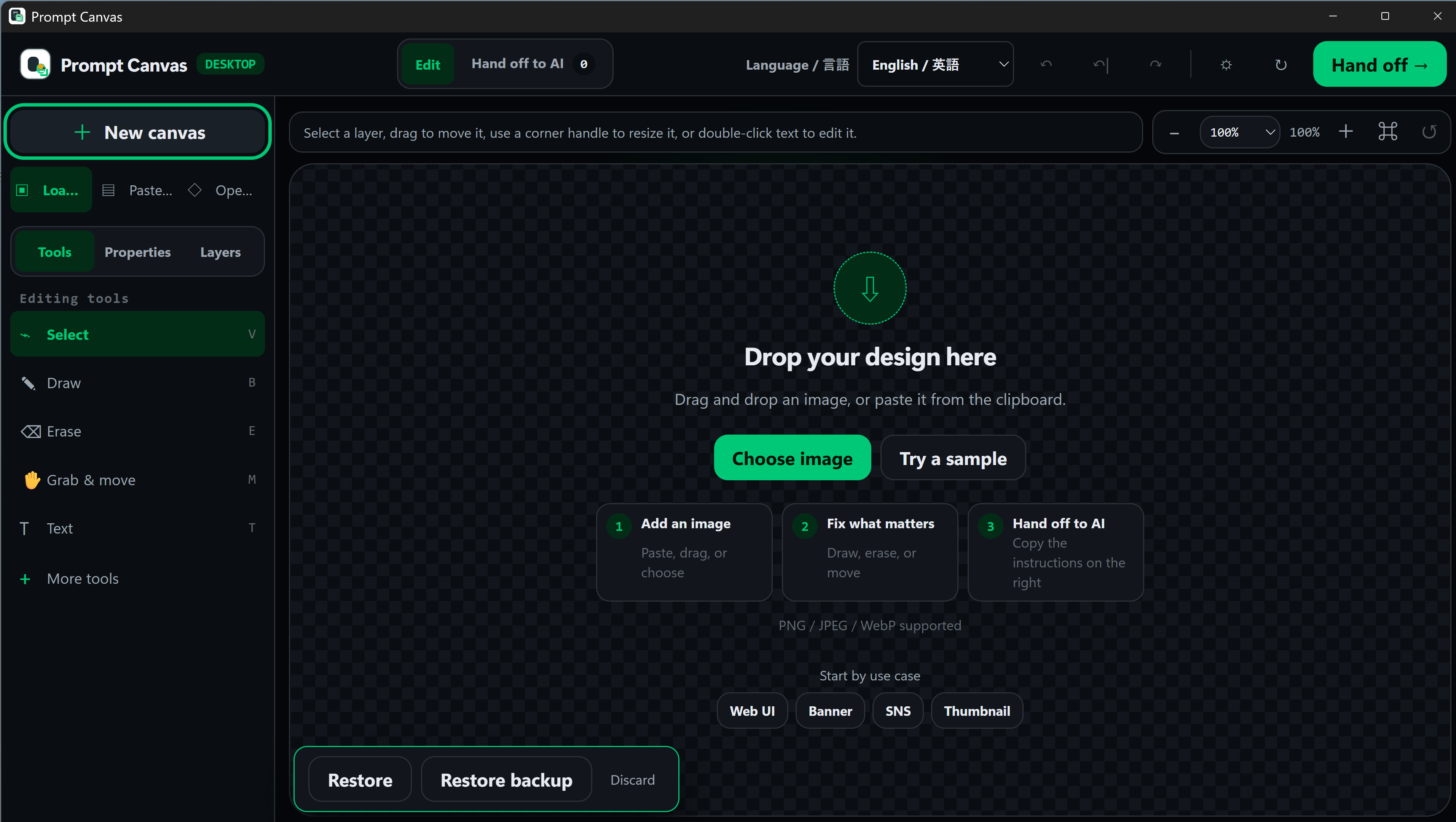
Task: Click the reload circular arrow icon
Action: (1281, 64)
